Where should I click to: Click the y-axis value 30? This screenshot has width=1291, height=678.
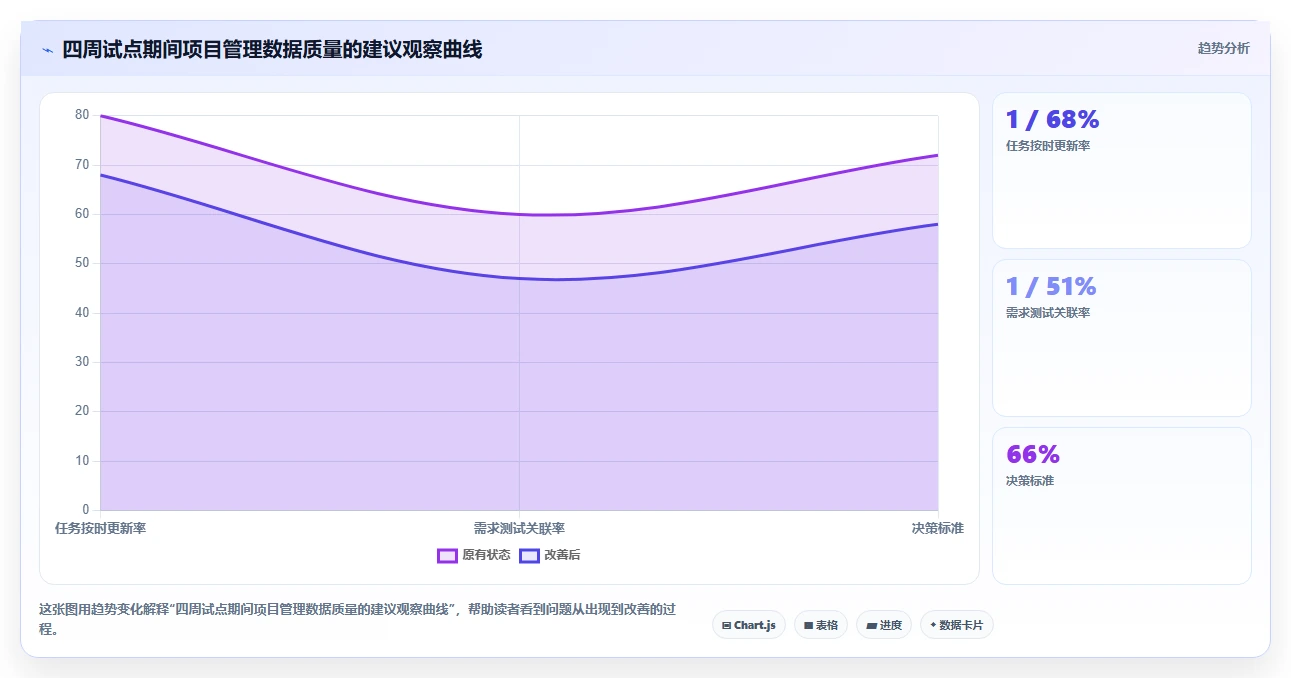pos(82,362)
